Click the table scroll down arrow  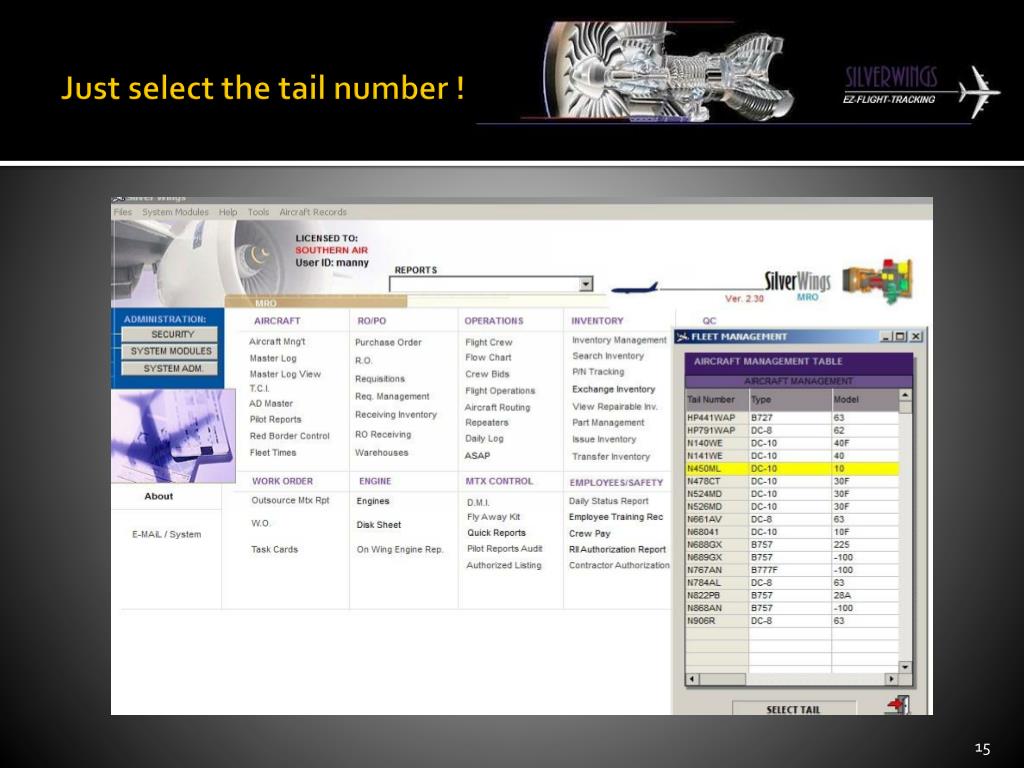click(905, 667)
